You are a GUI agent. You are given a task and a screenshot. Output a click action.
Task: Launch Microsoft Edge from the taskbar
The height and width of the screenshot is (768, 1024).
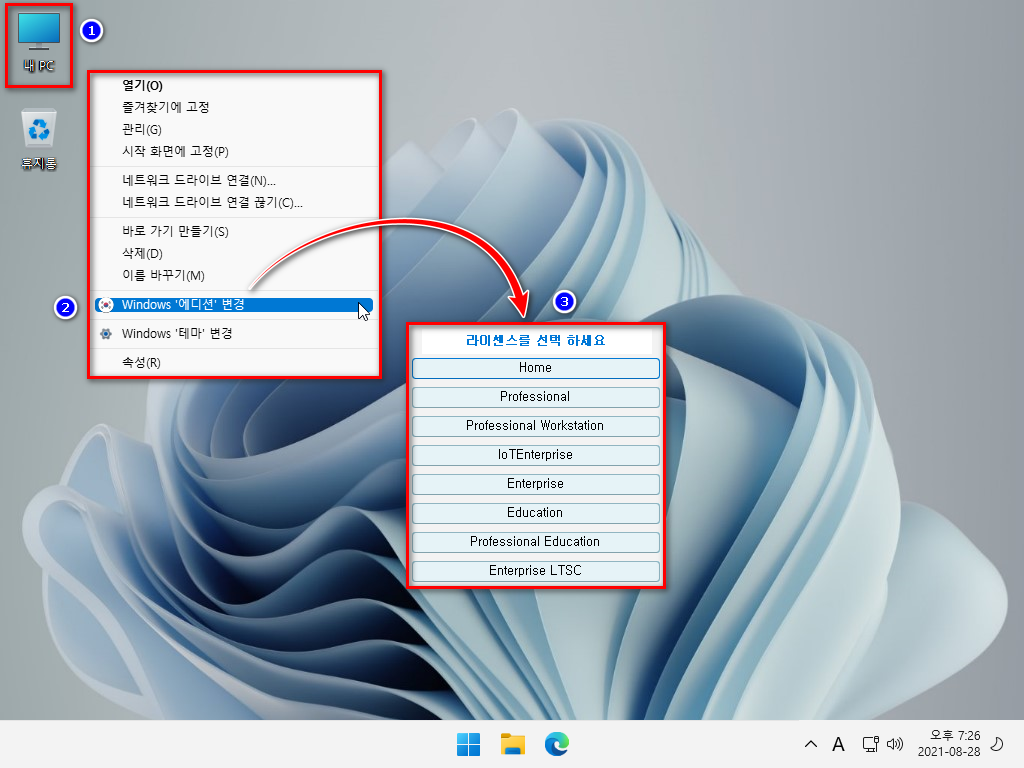click(x=556, y=744)
